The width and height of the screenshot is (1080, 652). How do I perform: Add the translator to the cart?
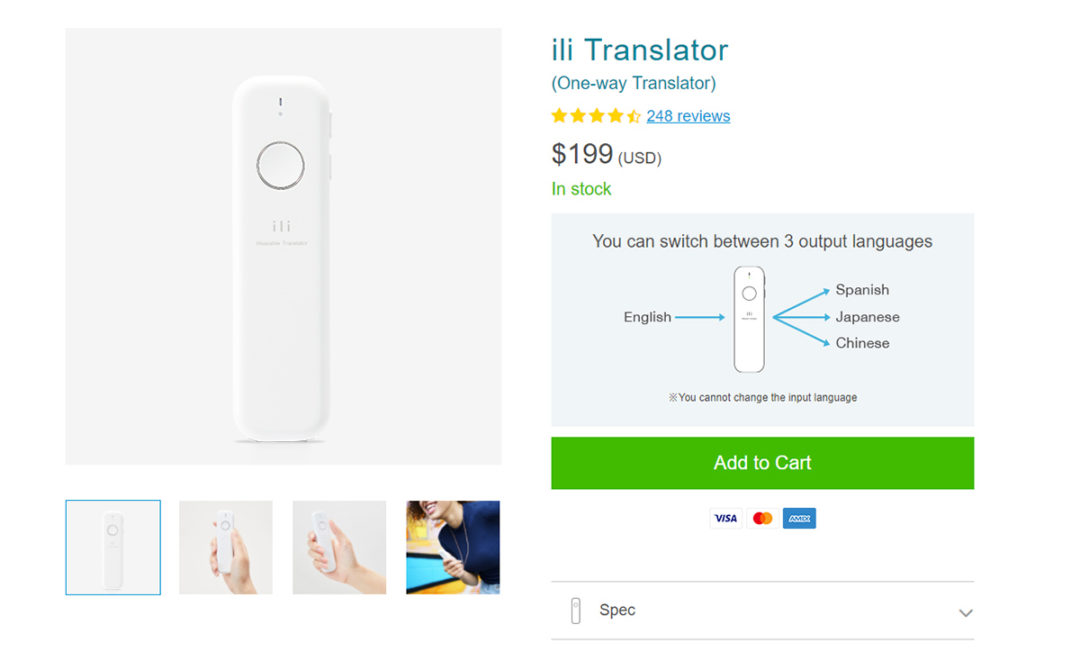(x=762, y=462)
